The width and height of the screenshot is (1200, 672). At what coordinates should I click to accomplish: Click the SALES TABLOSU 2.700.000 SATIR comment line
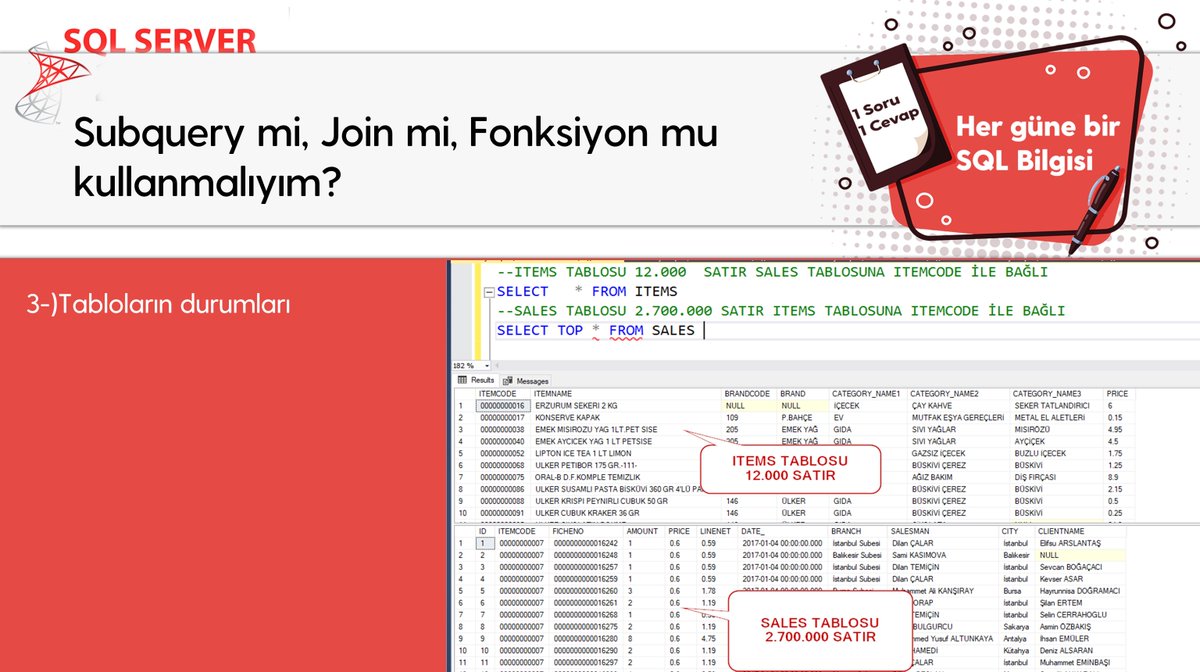click(780, 311)
